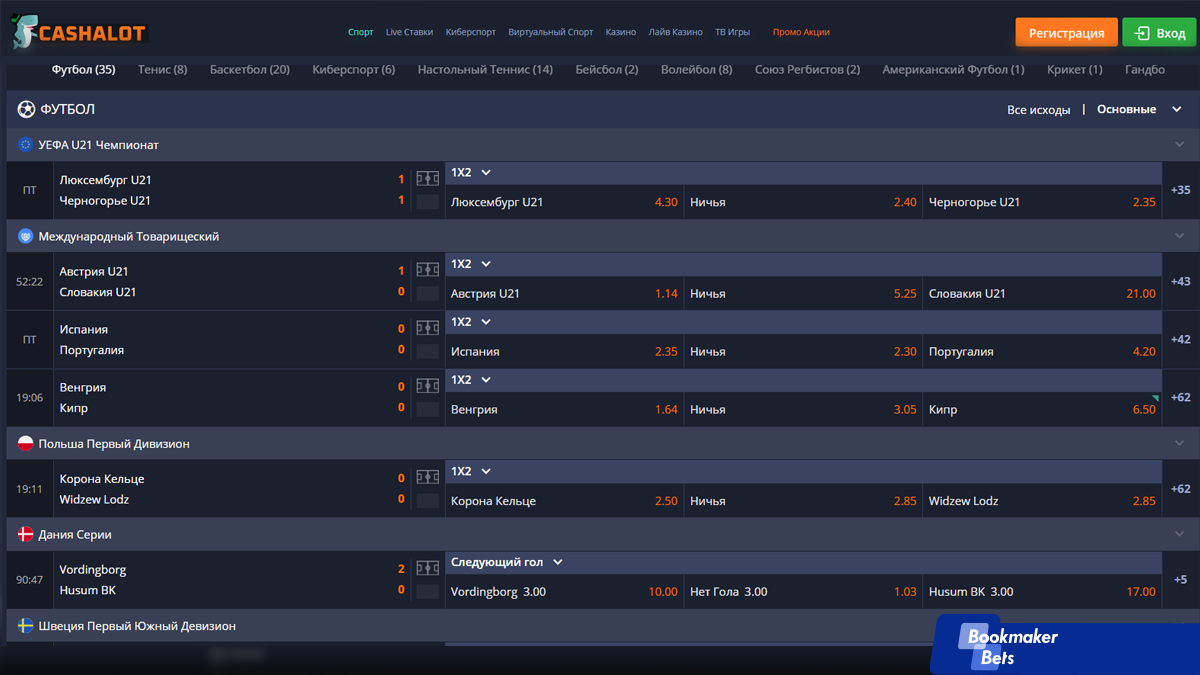Switch to the Баскетбол (20) tab

tap(250, 70)
